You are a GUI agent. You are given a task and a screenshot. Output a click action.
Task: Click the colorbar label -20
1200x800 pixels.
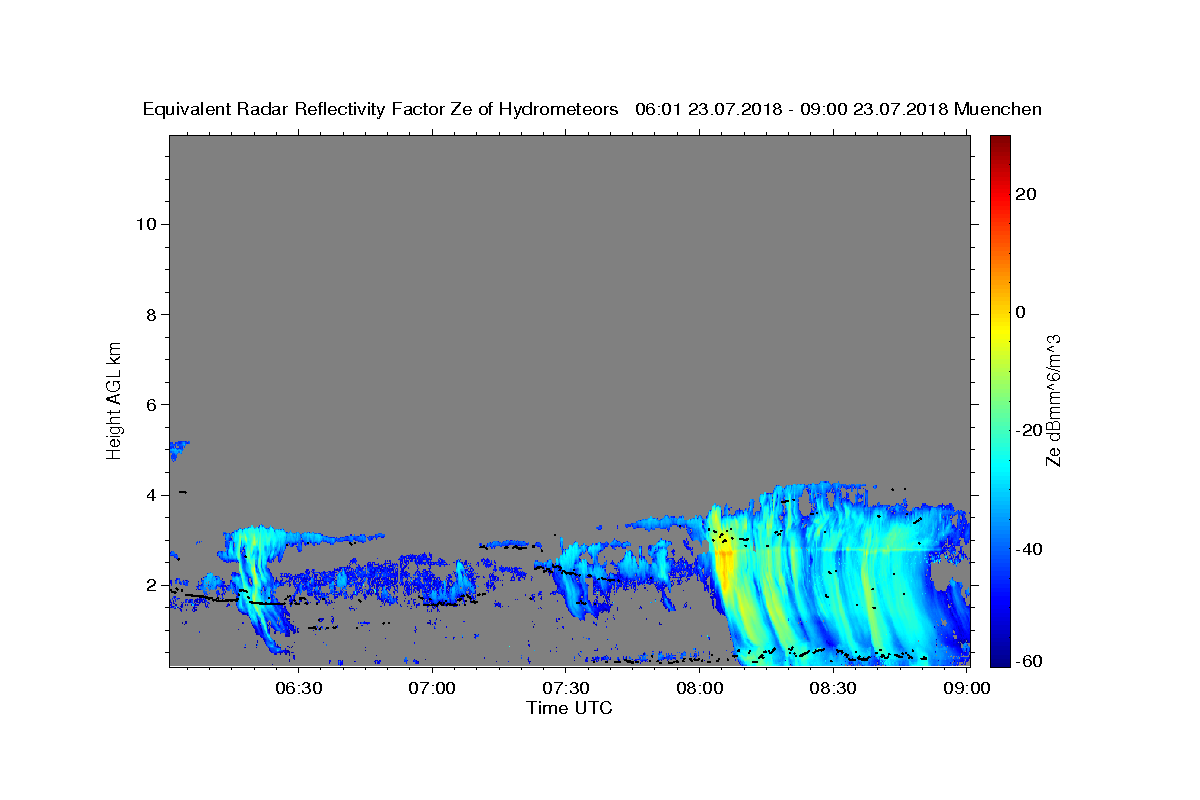(x=1029, y=430)
